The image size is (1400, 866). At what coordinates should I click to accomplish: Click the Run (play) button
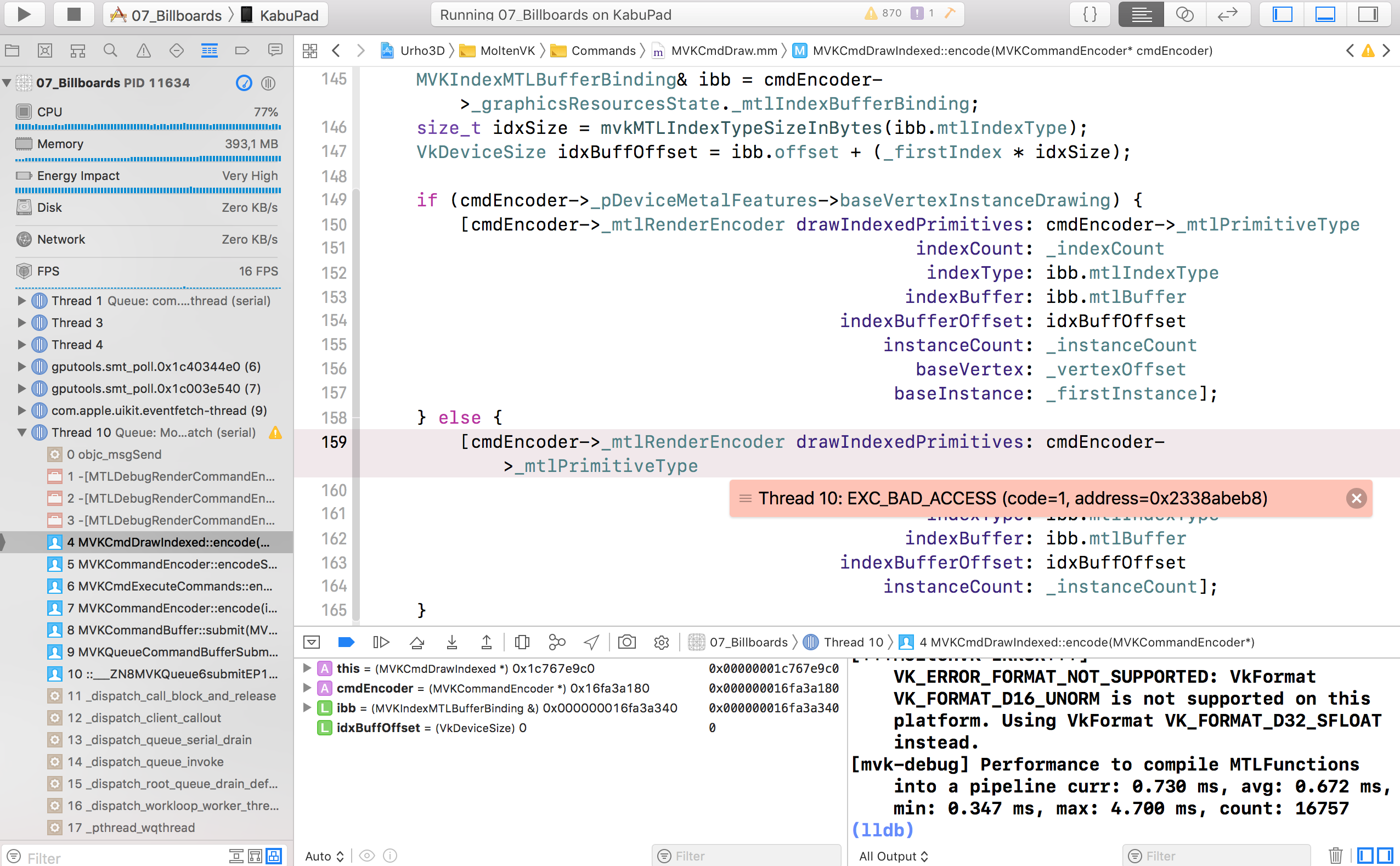click(x=24, y=14)
